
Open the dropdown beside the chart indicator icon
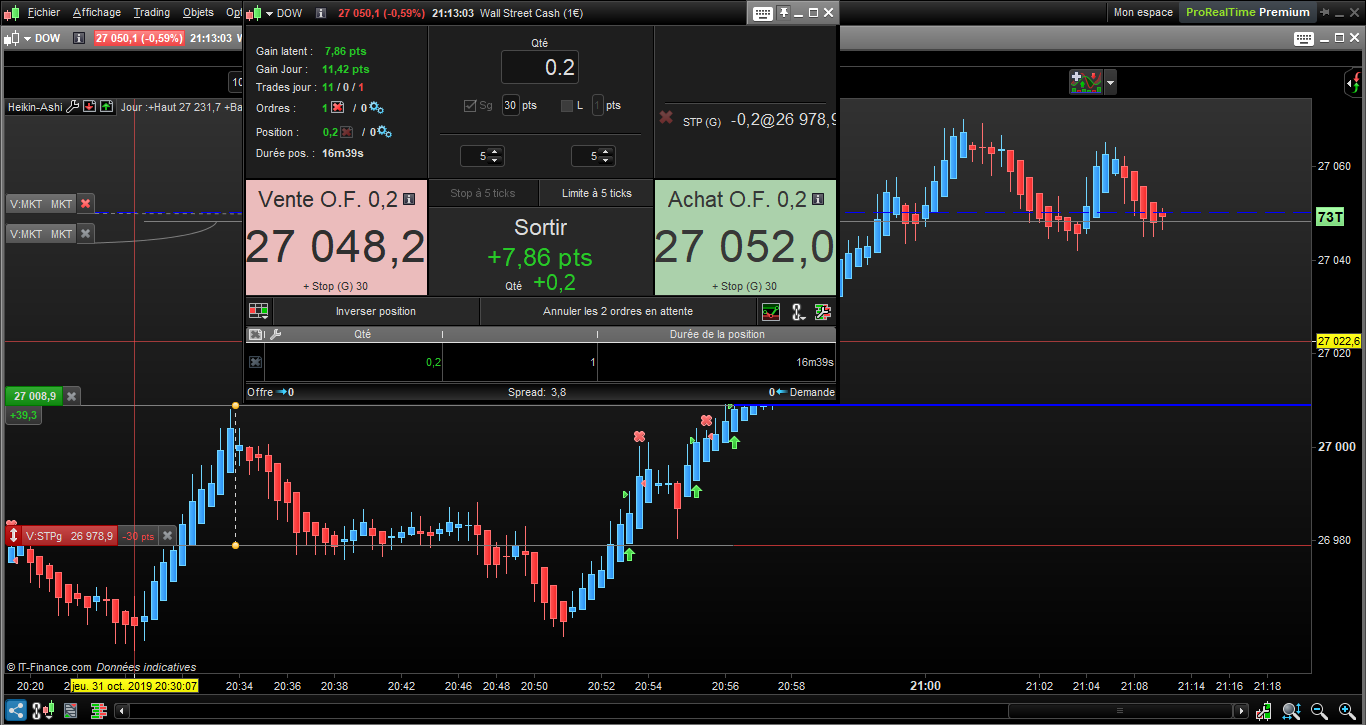click(x=1110, y=82)
